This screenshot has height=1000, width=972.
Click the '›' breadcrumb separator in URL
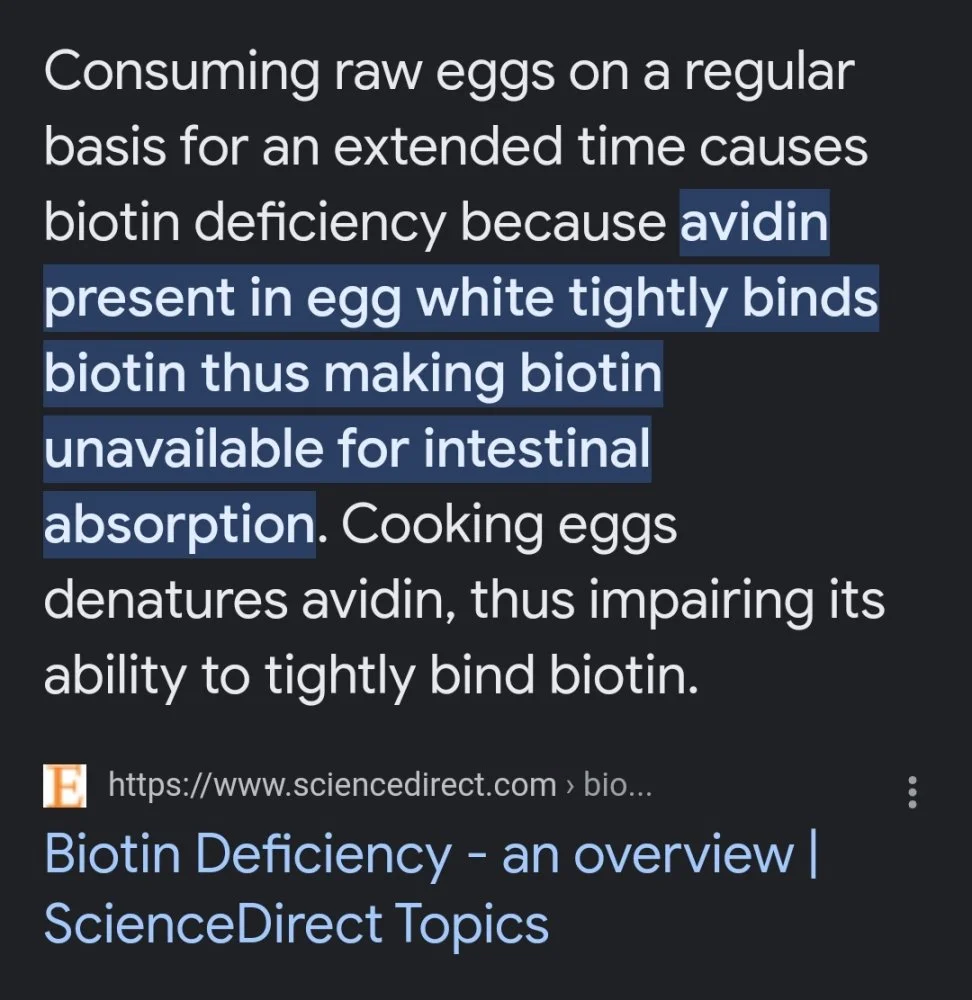[x=569, y=785]
